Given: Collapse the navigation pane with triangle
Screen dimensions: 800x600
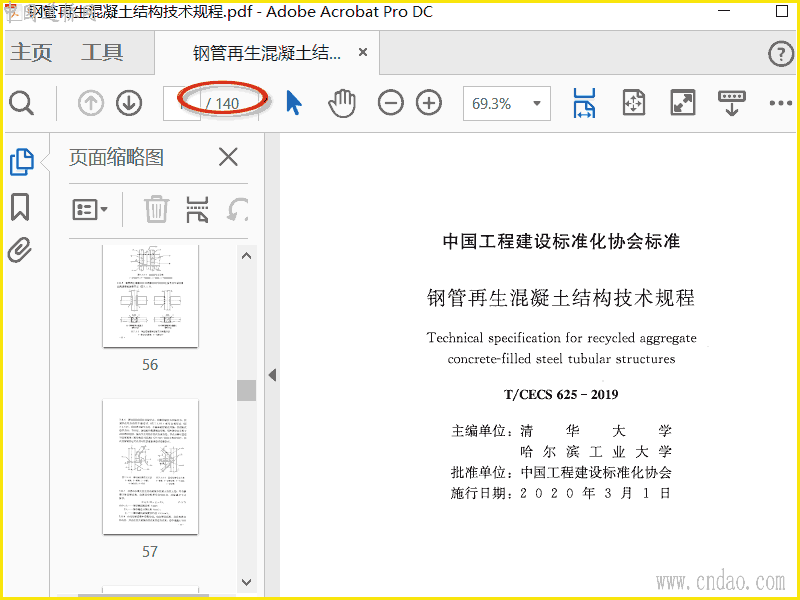Looking at the screenshot, I should pyautogui.click(x=272, y=375).
